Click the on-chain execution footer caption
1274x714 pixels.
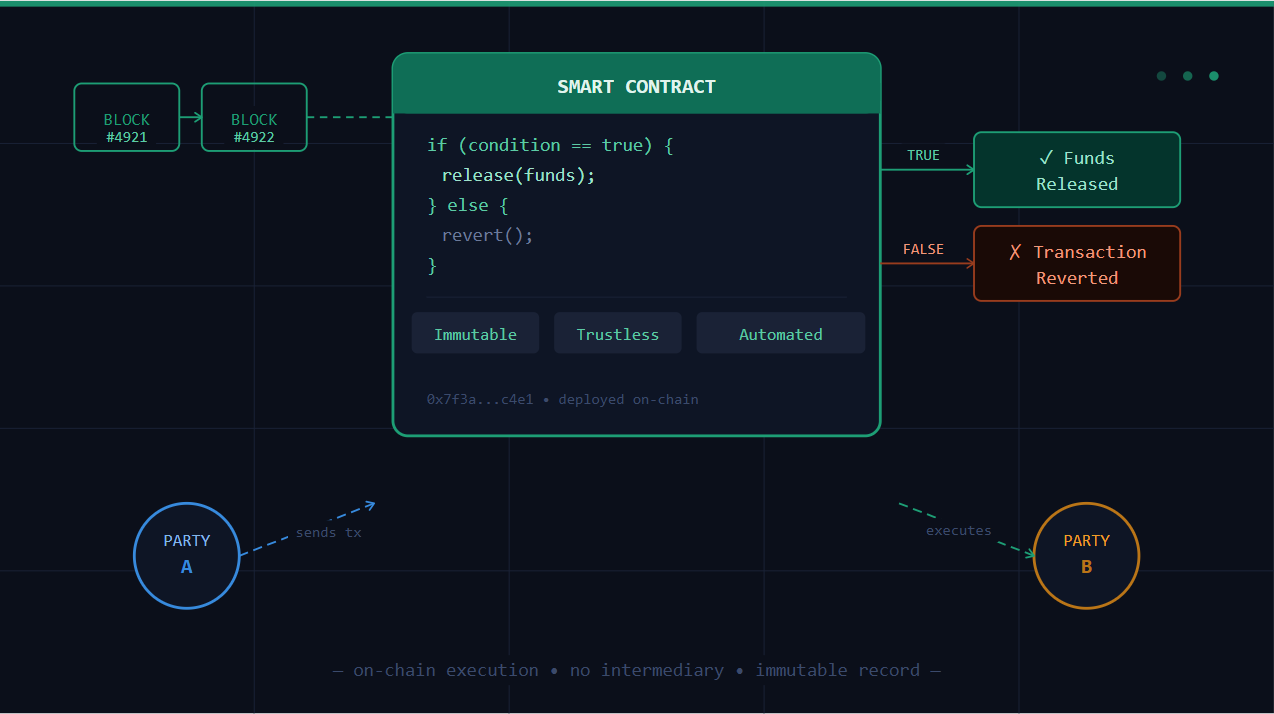pos(637,670)
